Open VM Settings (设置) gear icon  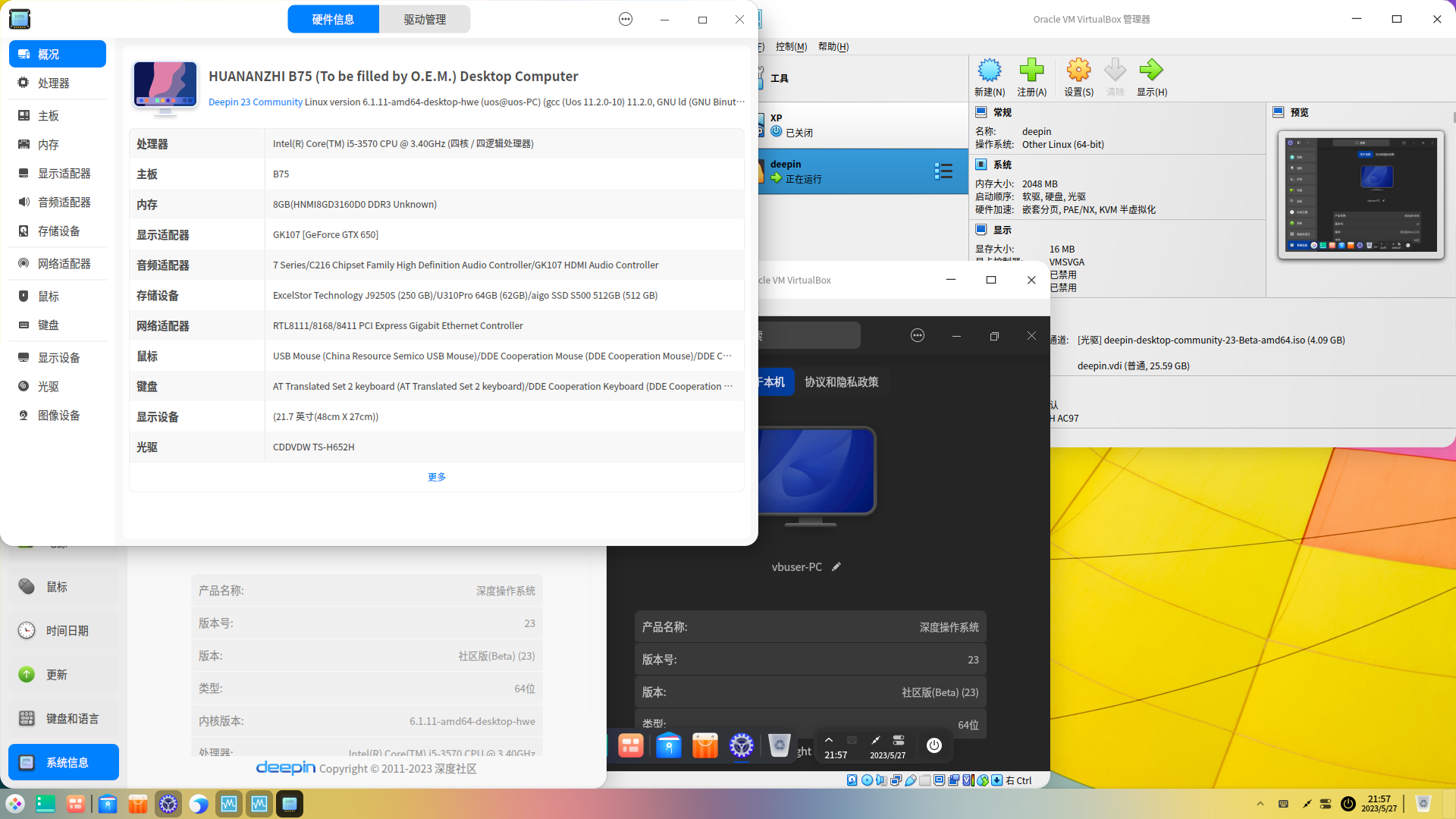point(1078,71)
